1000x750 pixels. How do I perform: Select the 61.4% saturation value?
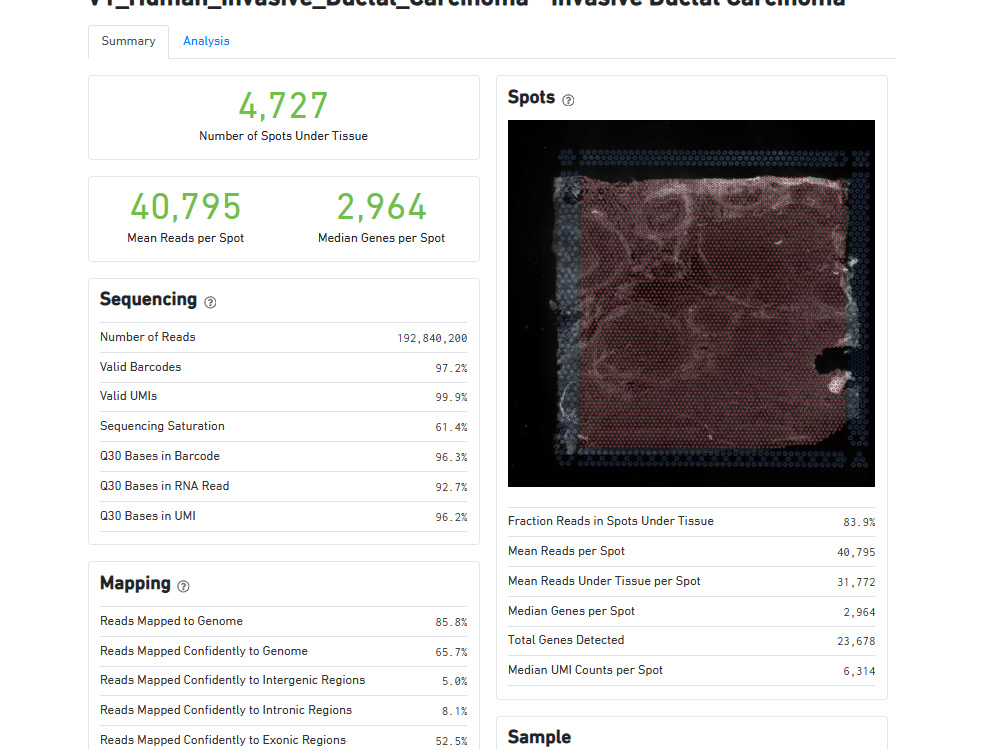tap(452, 427)
